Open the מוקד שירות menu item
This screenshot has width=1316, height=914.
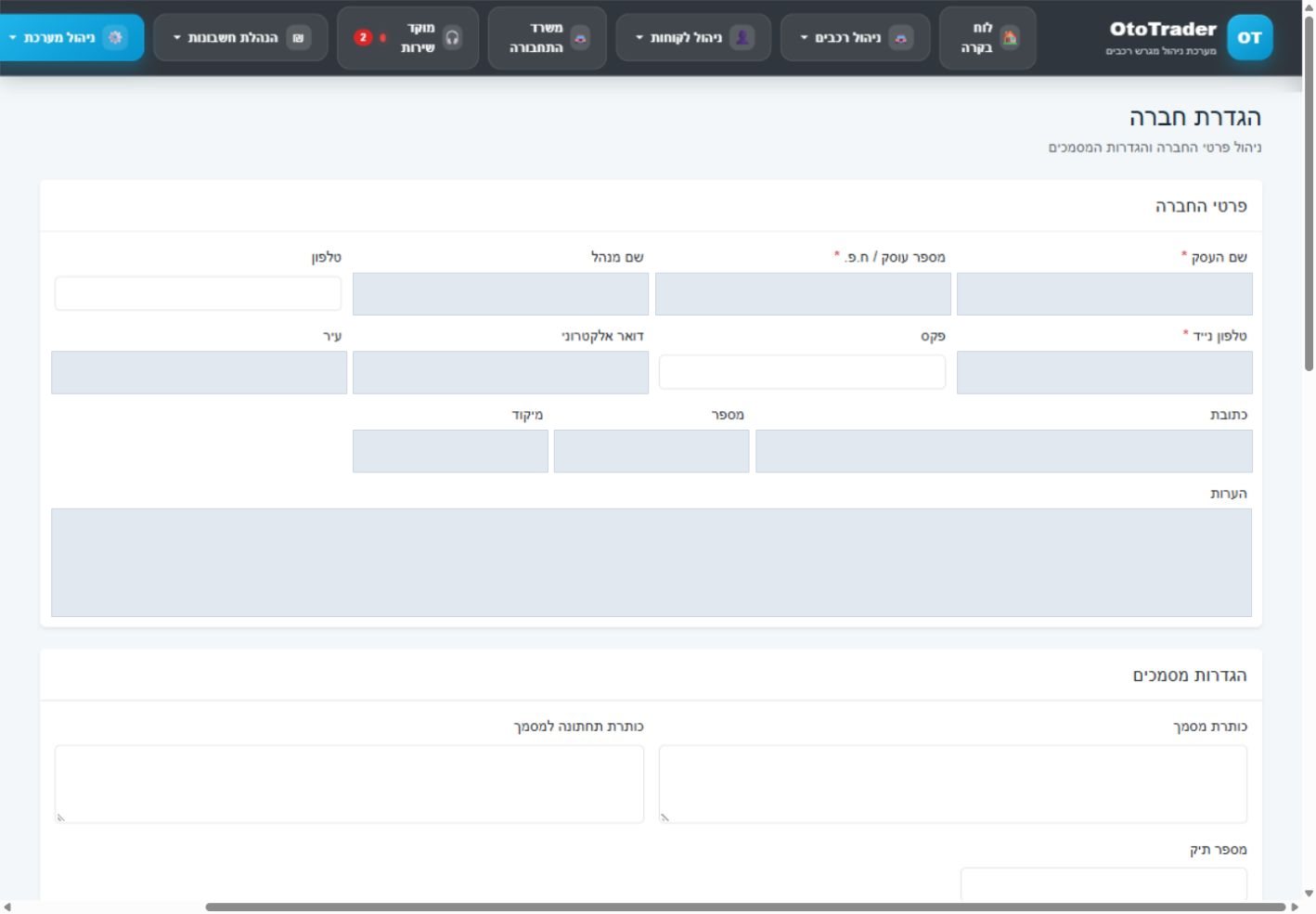(x=408, y=38)
